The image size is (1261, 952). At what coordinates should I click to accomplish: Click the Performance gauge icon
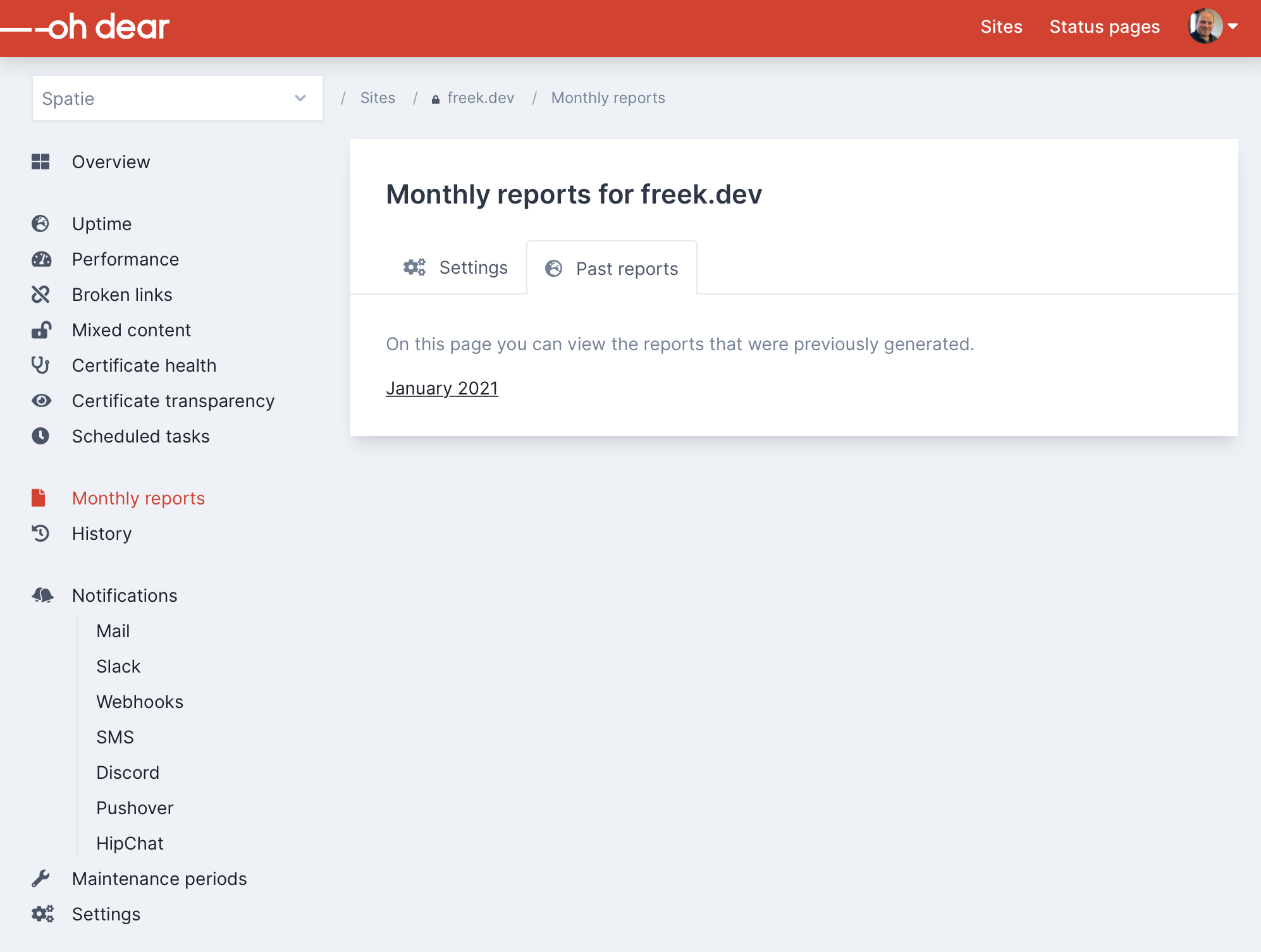[x=42, y=259]
